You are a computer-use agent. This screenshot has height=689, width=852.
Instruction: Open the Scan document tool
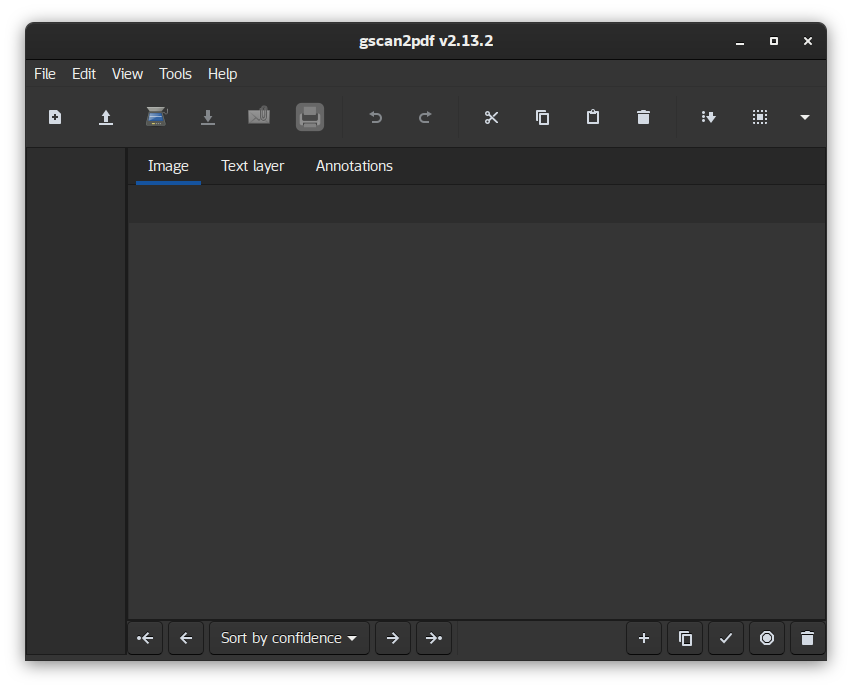tap(156, 117)
